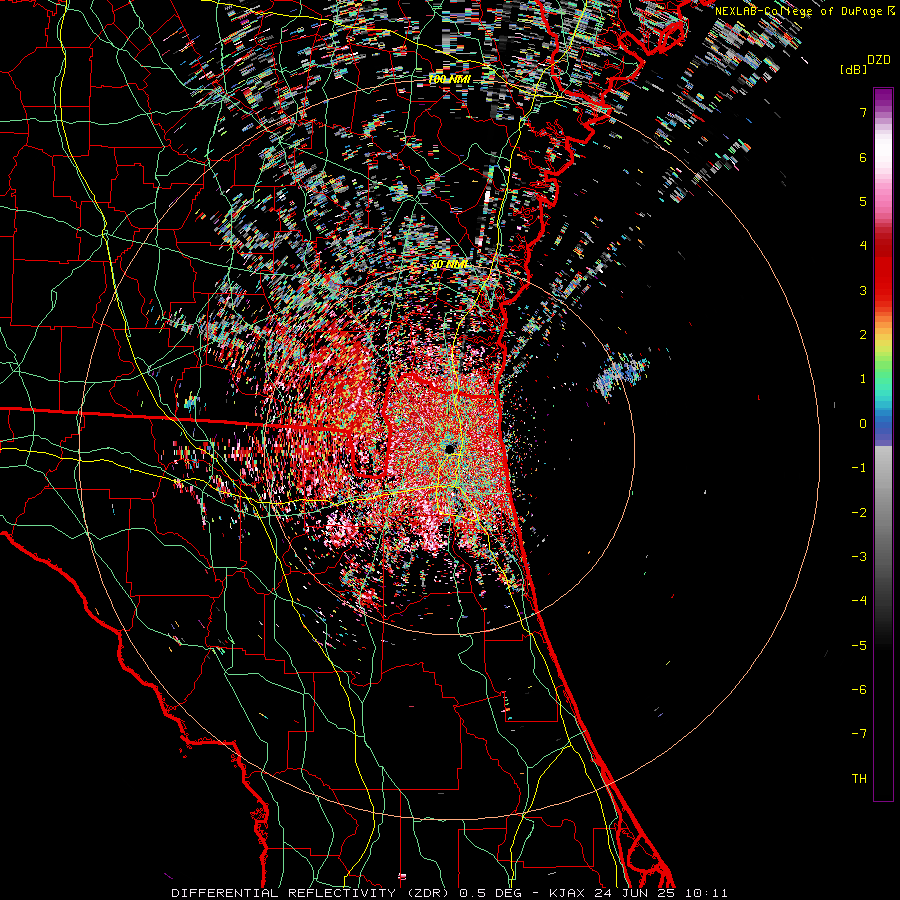
Task: Click the 3 value on color scale
Action: tap(863, 290)
